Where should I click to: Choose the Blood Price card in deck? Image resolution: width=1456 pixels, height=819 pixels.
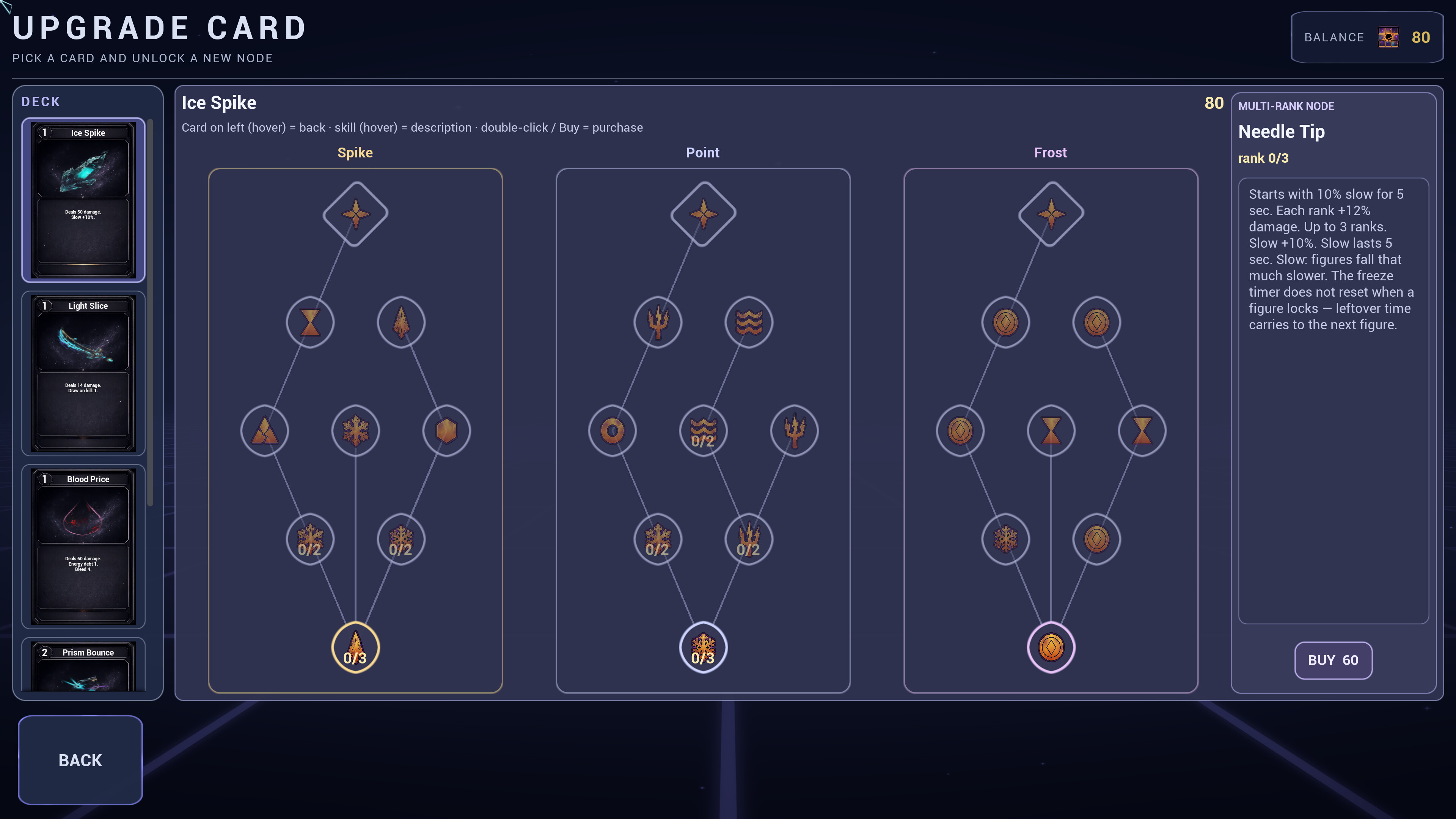[x=83, y=547]
